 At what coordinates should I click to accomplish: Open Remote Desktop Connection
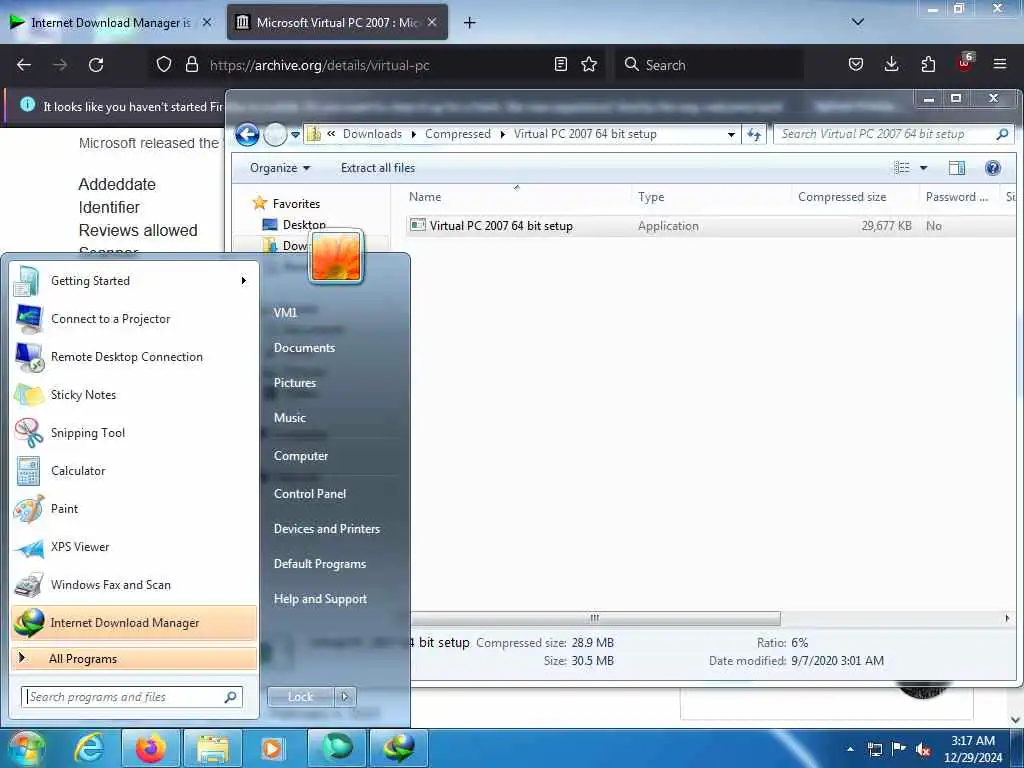coord(134,357)
